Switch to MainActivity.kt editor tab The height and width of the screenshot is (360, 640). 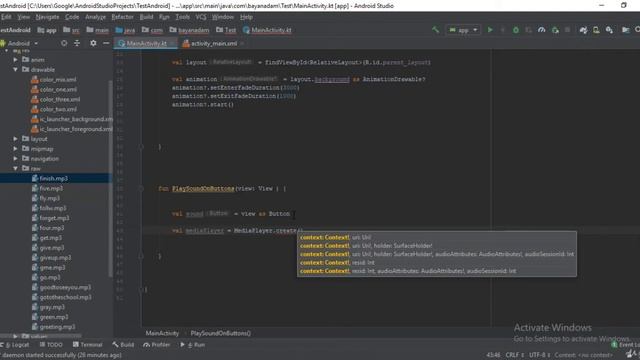(146, 43)
